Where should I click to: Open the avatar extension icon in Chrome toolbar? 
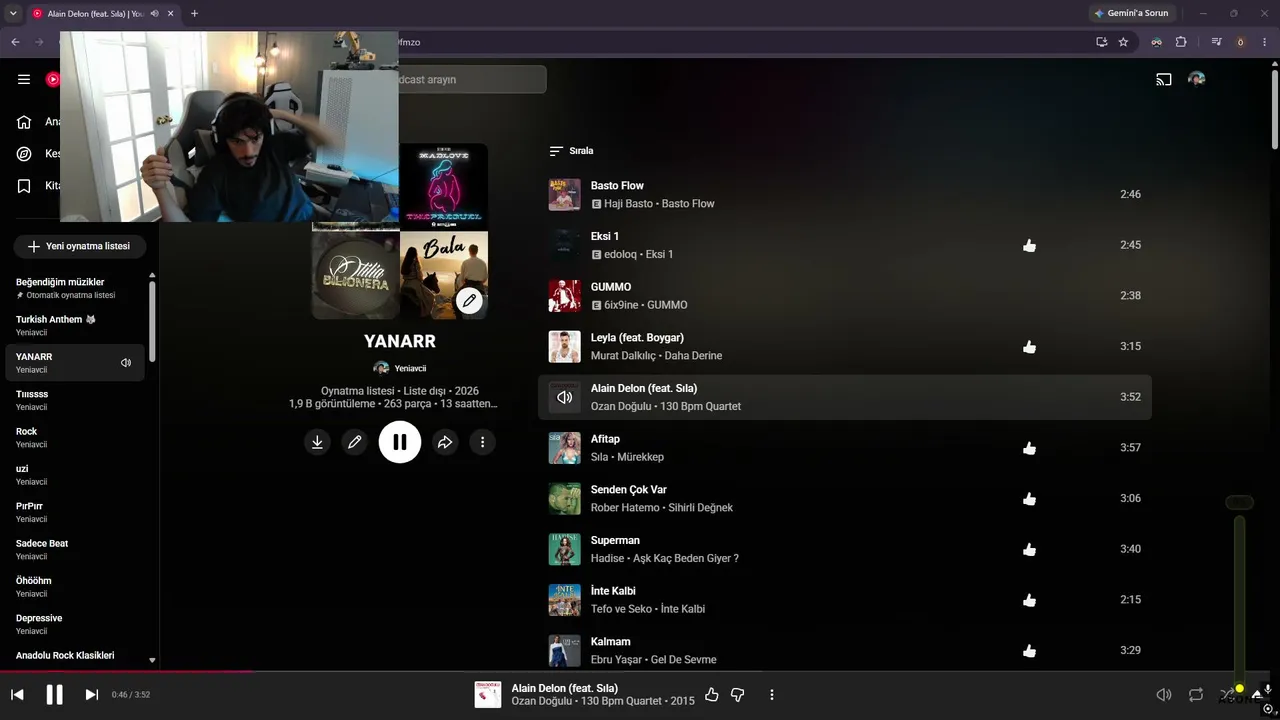pyautogui.click(x=1157, y=42)
